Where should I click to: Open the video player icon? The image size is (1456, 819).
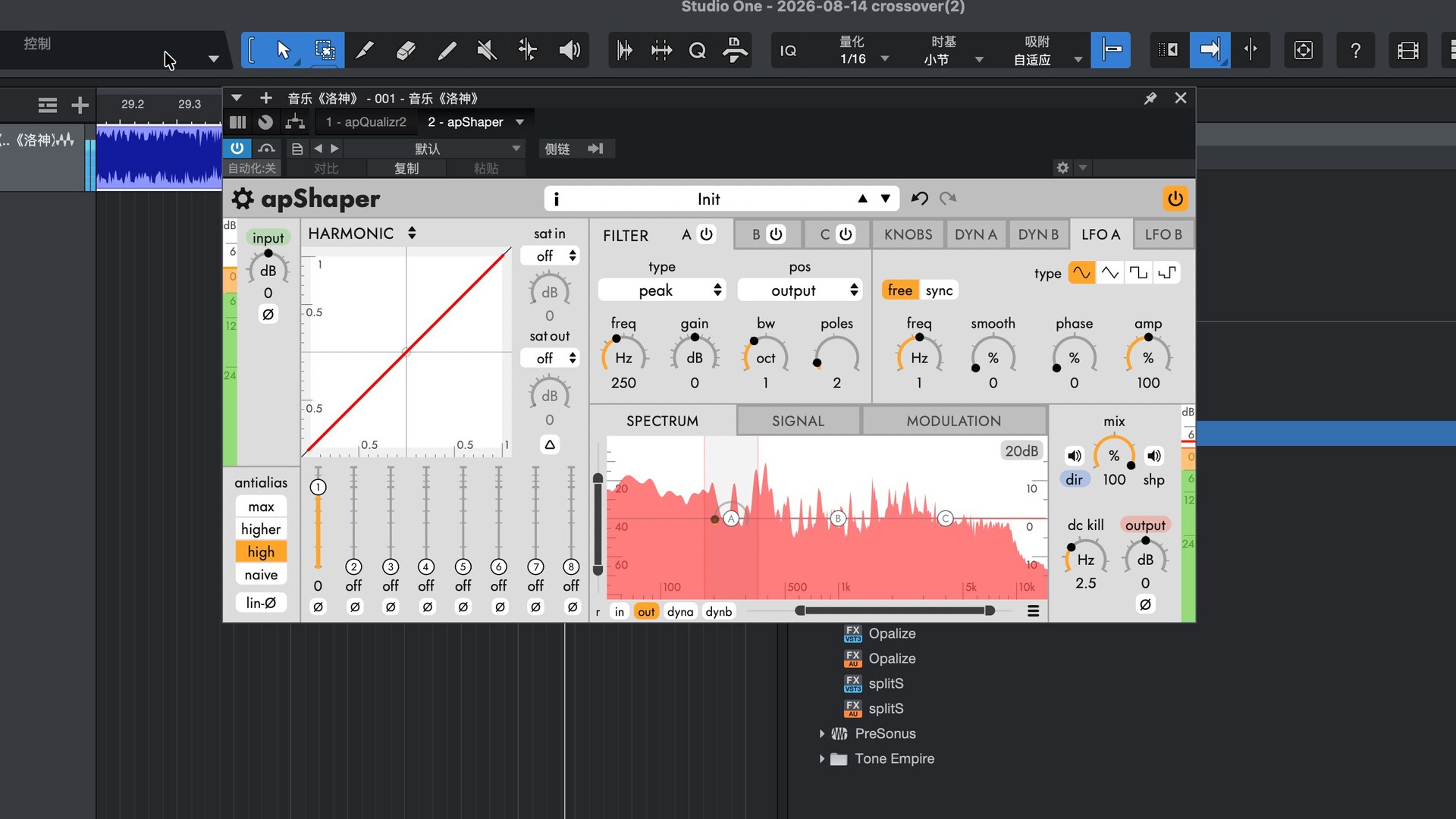(1407, 50)
